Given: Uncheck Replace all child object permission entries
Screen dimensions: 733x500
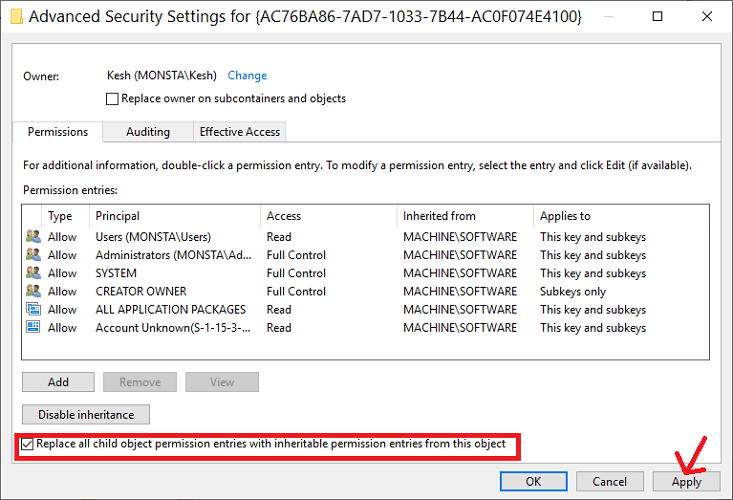Looking at the screenshot, I should point(28,444).
